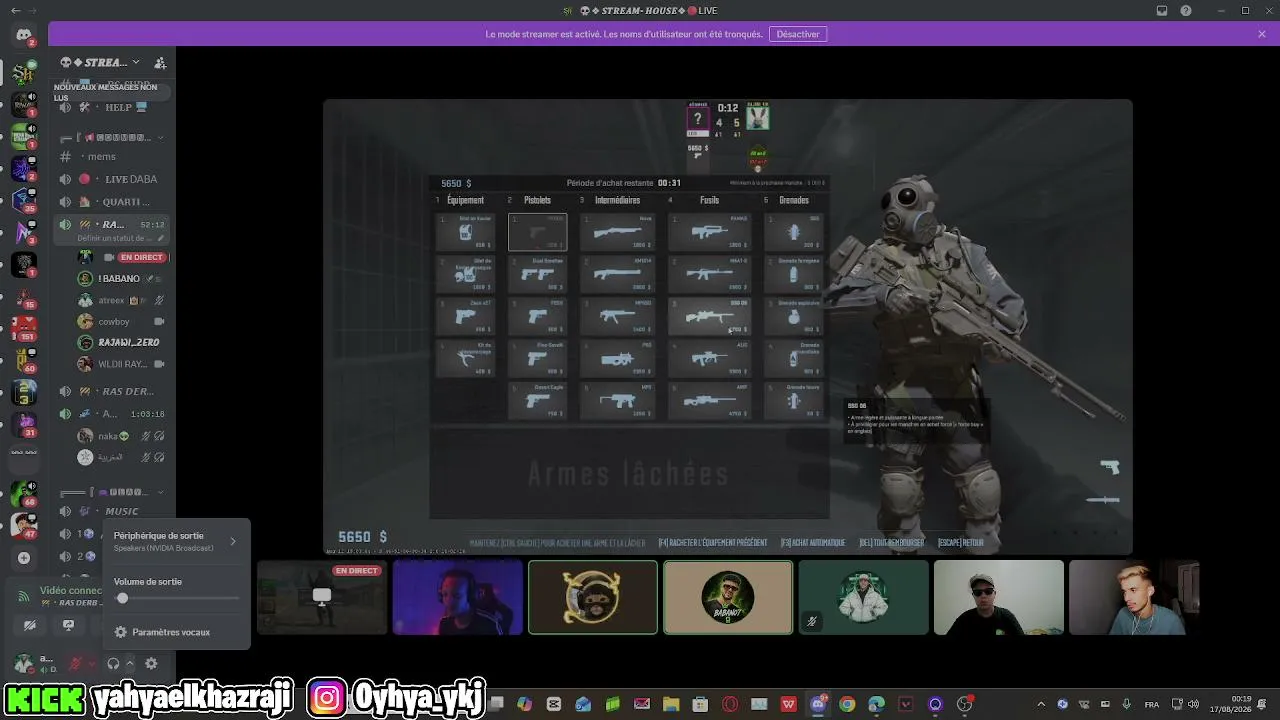Open Discord from the Windows taskbar
The height and width of the screenshot is (720, 1280).
(x=818, y=704)
